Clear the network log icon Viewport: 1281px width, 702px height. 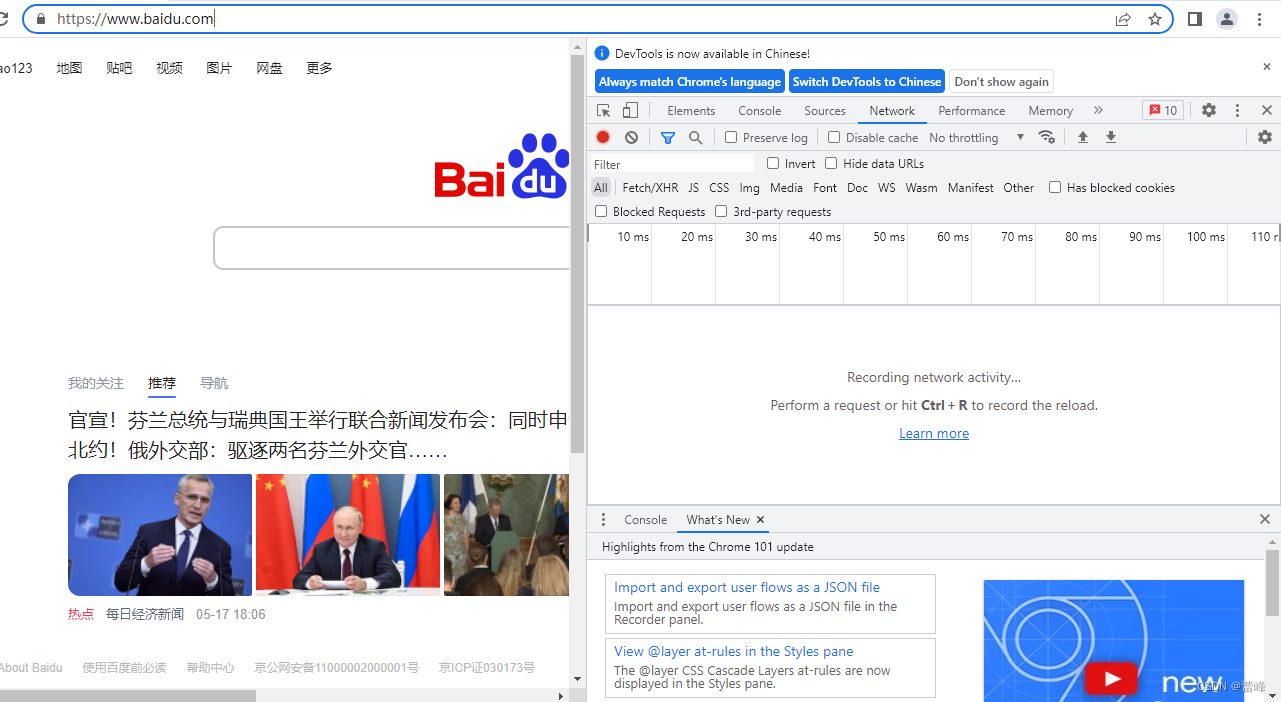tap(631, 137)
